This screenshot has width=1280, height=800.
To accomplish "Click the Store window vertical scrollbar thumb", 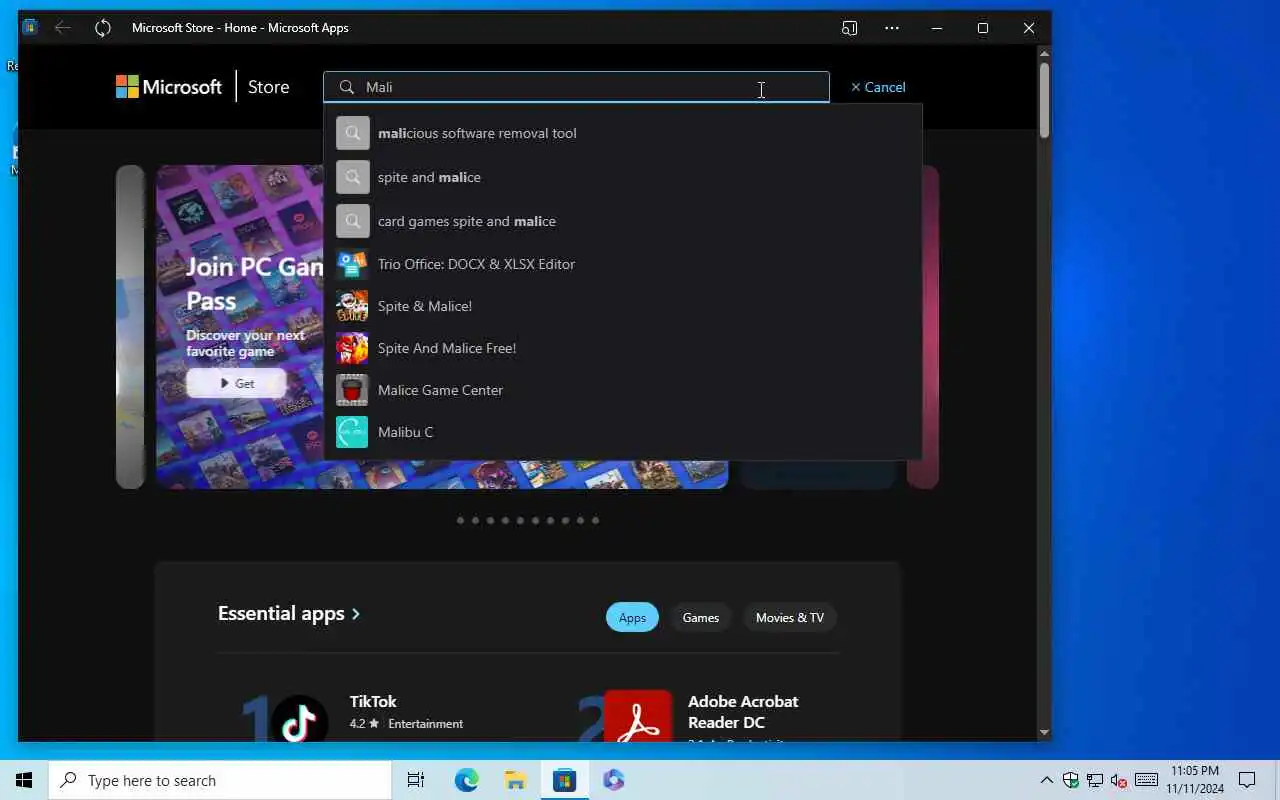I will pos(1044,100).
